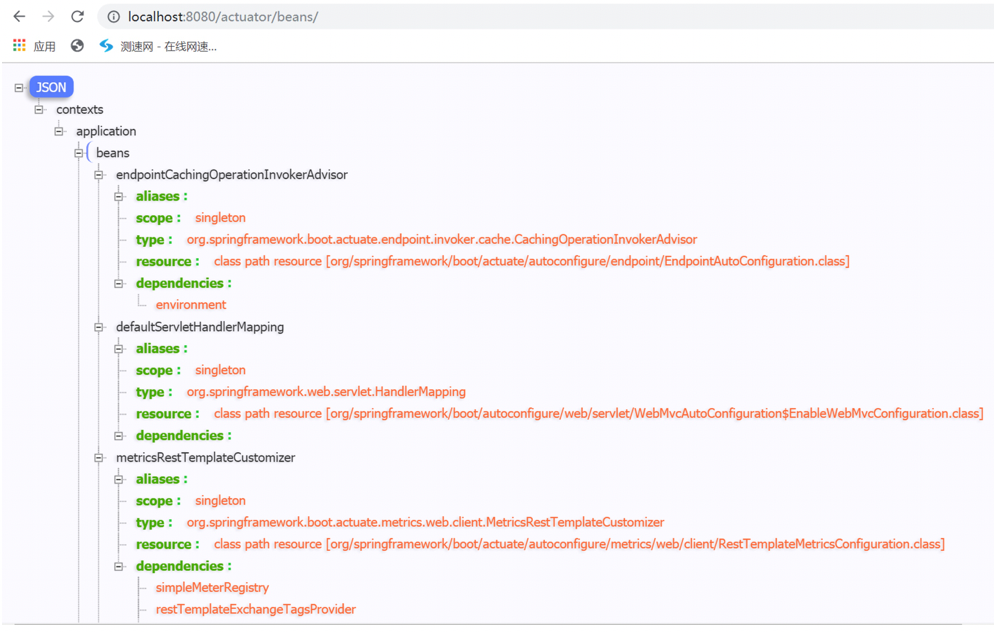Collapse metricsRestTemplateCustomizer bean

(x=99, y=458)
